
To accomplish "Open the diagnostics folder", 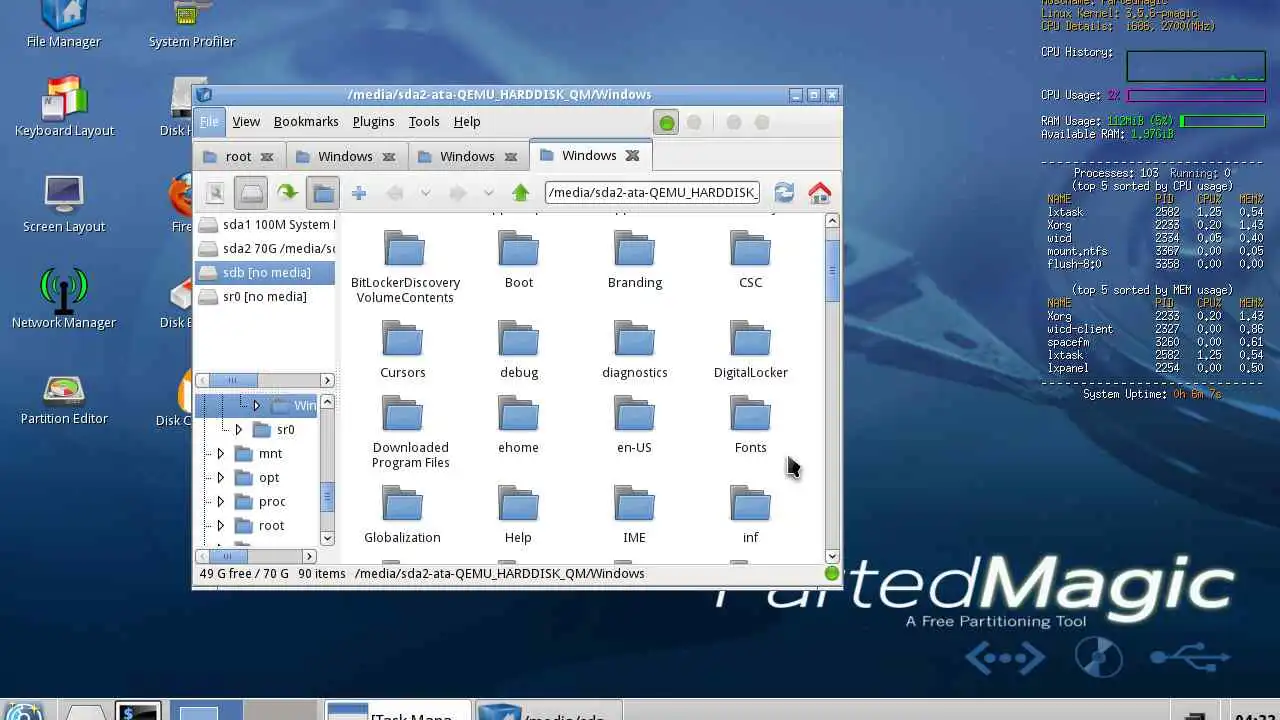I will 634,350.
